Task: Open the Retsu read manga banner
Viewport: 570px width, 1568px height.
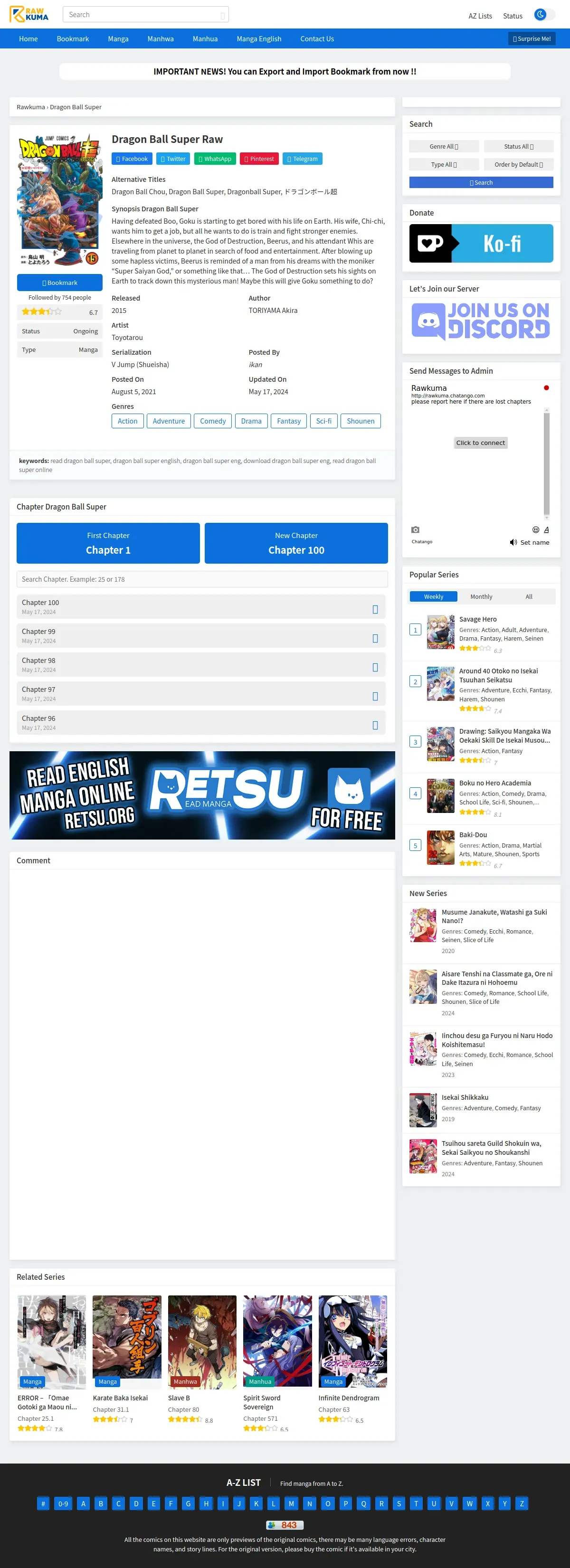Action: 202,795
